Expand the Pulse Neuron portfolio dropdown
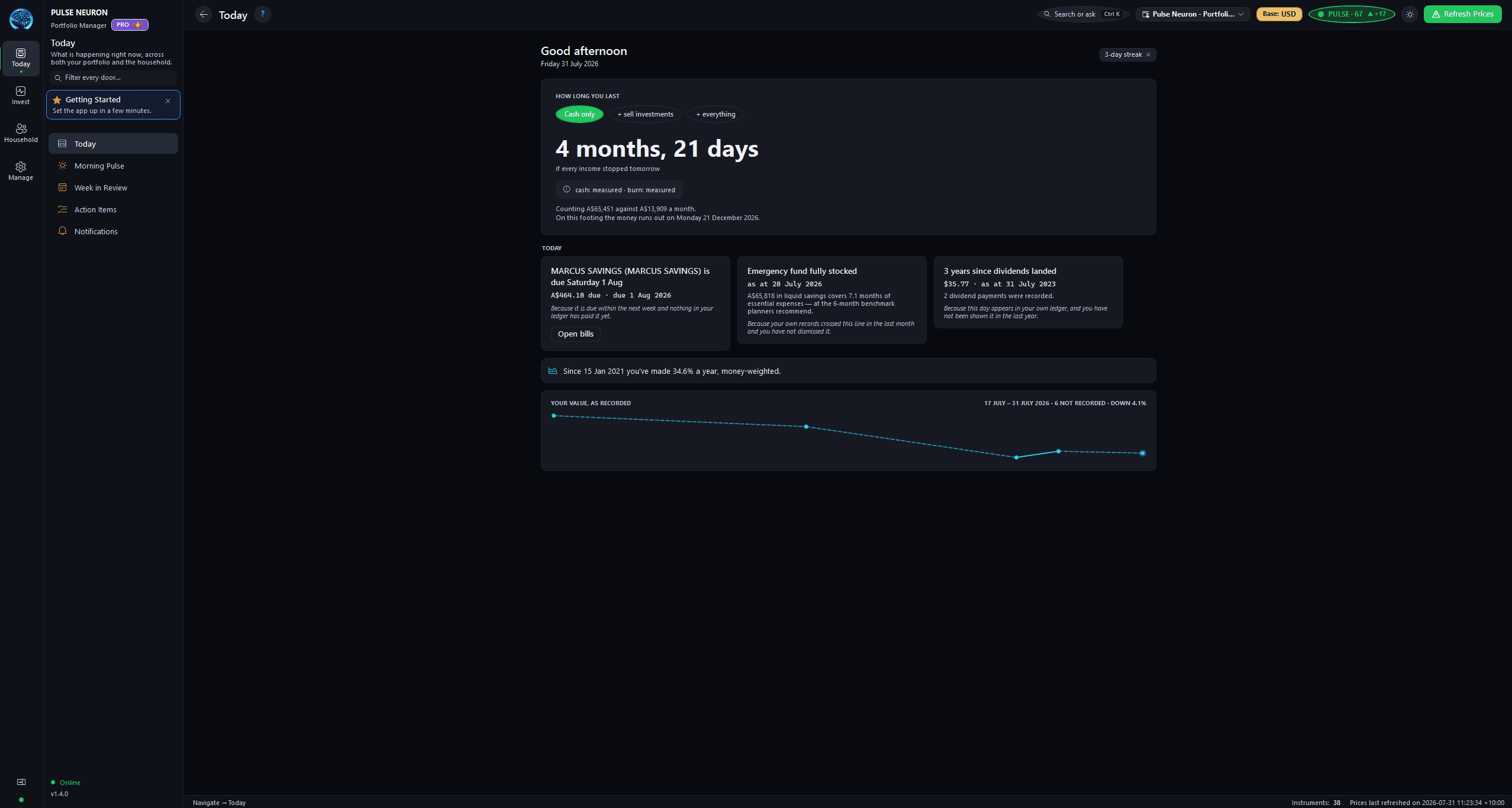Viewport: 1512px width, 808px height. [x=1193, y=14]
